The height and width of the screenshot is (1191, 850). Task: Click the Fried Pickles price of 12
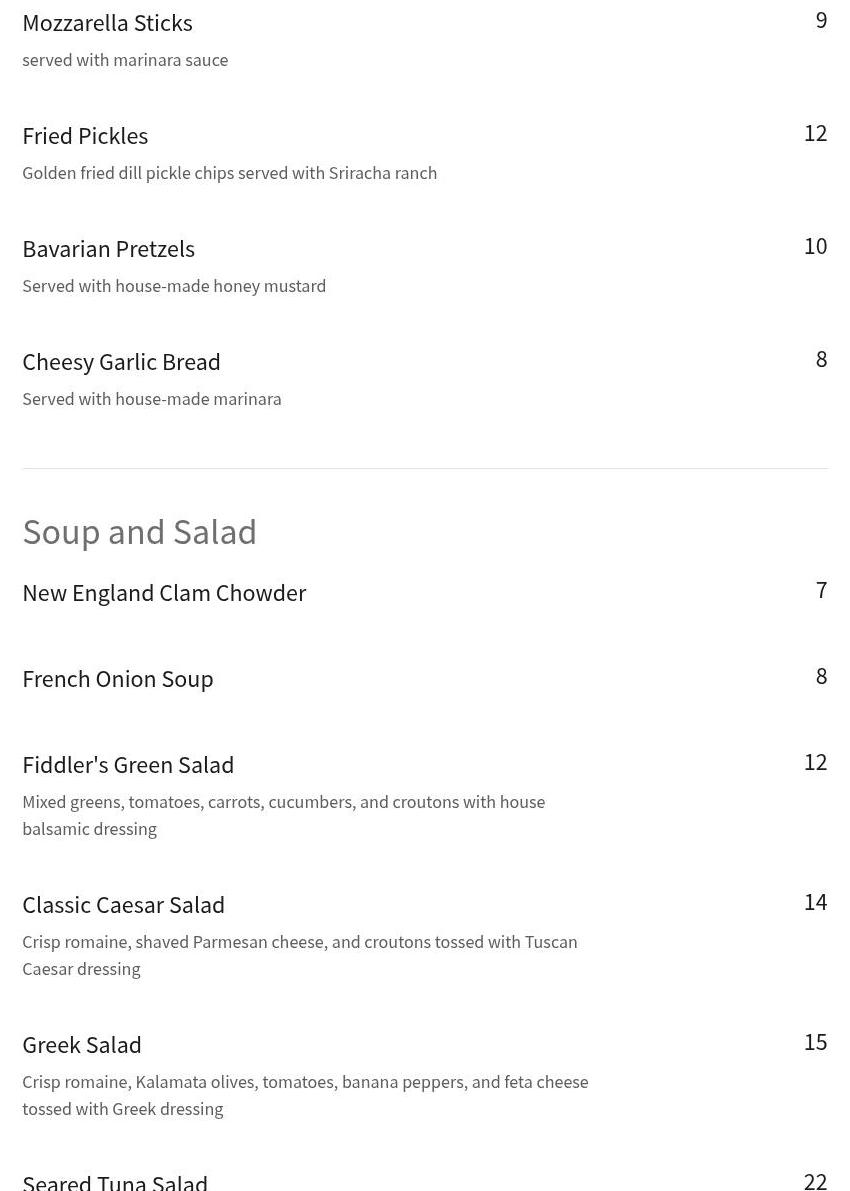click(x=815, y=134)
